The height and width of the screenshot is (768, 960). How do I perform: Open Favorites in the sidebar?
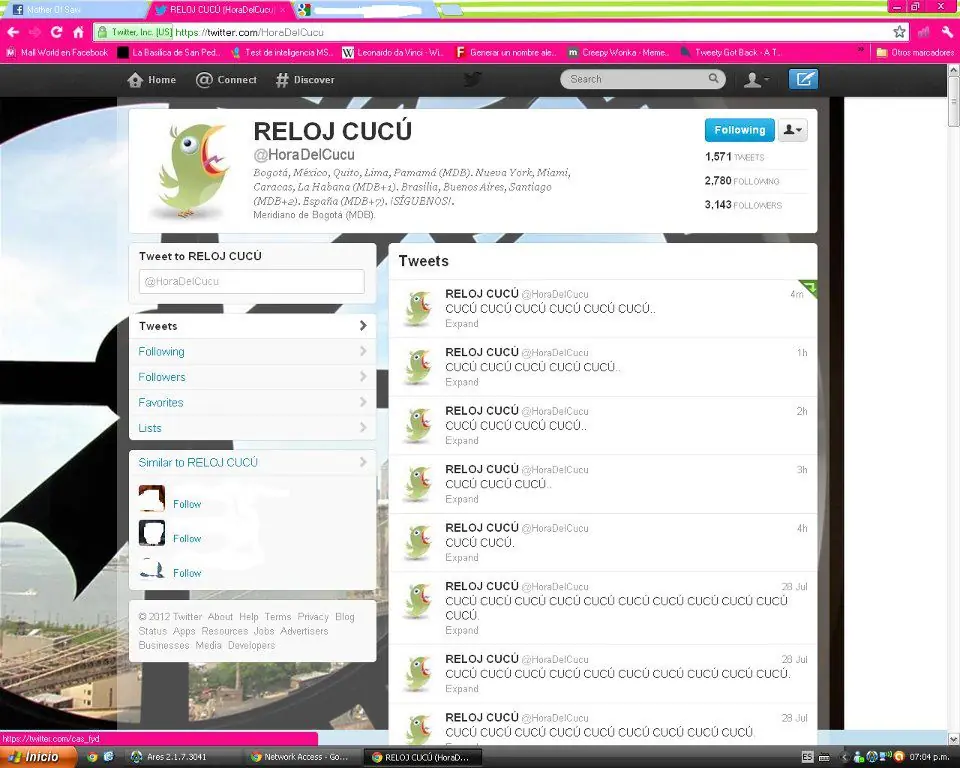click(252, 402)
